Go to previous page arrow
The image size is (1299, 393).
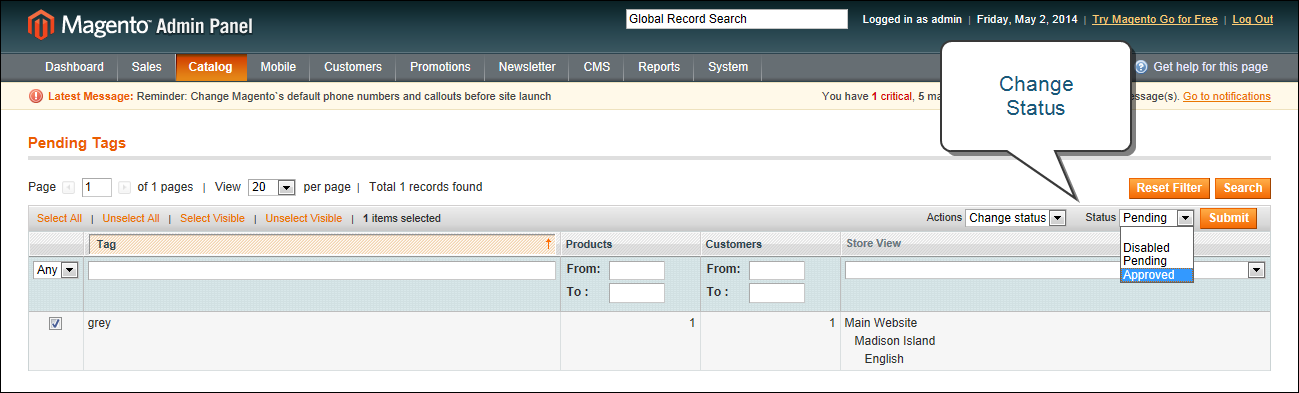[69, 187]
